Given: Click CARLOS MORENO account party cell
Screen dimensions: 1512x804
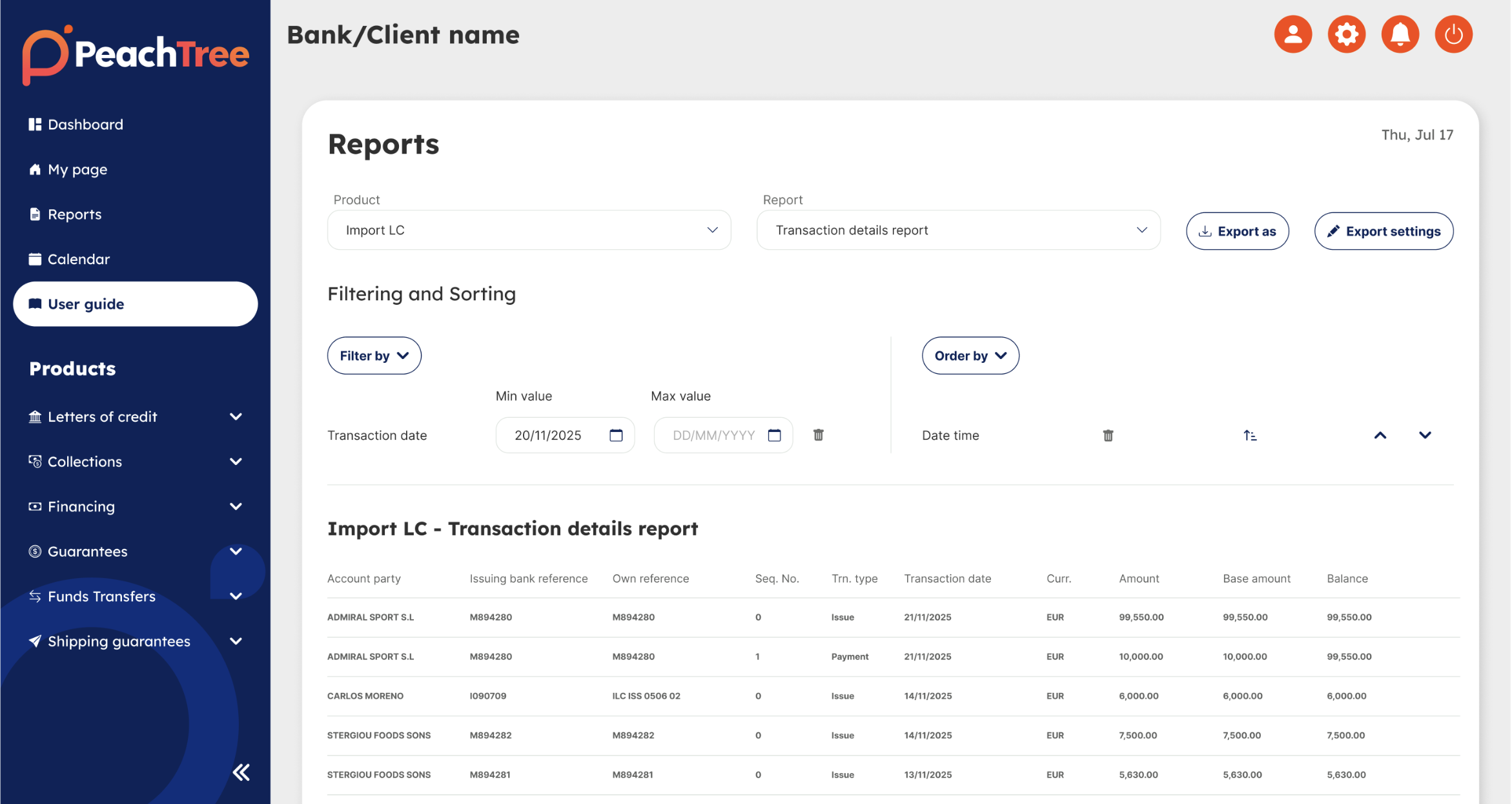Looking at the screenshot, I should click(x=365, y=696).
